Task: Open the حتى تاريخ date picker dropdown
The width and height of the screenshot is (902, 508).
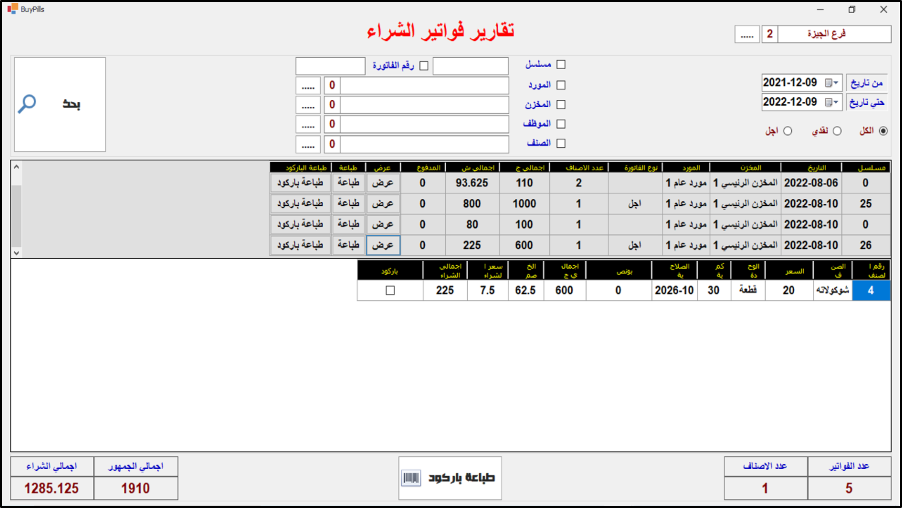Action: pos(832,102)
